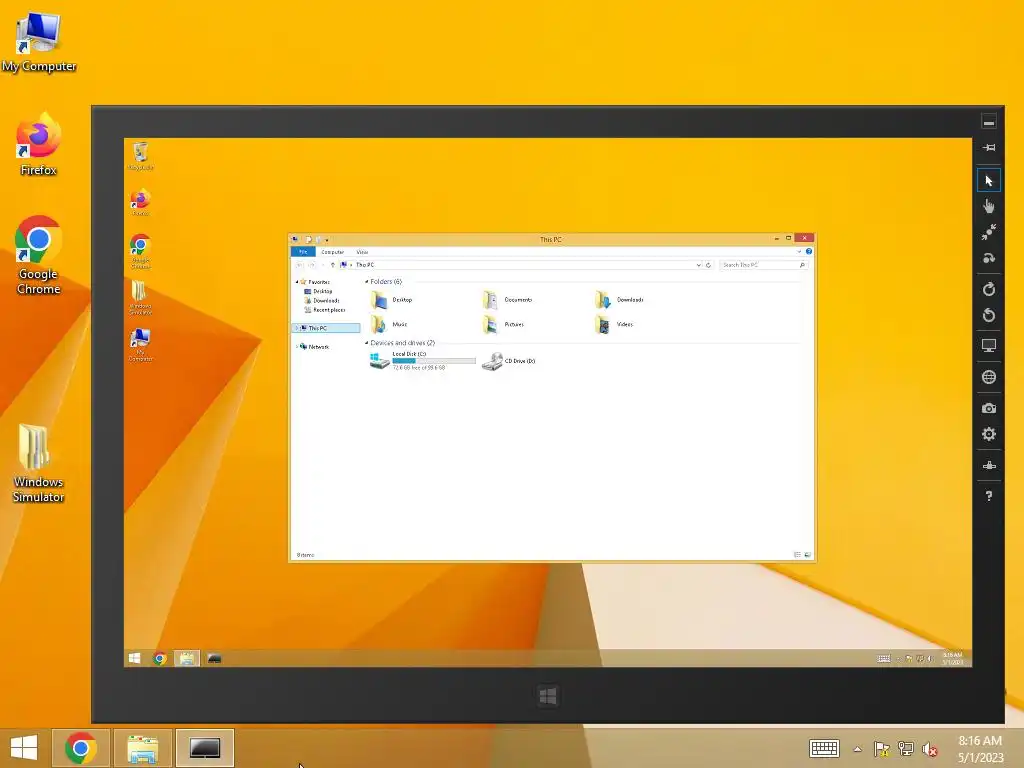The image size is (1024, 768).
Task: Open View ribbon tab in This PC
Action: click(x=362, y=252)
